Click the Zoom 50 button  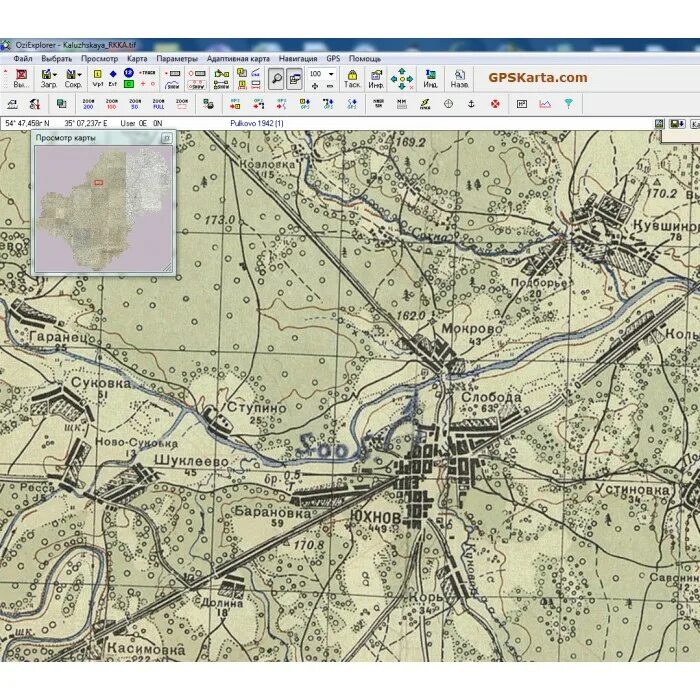(135, 104)
